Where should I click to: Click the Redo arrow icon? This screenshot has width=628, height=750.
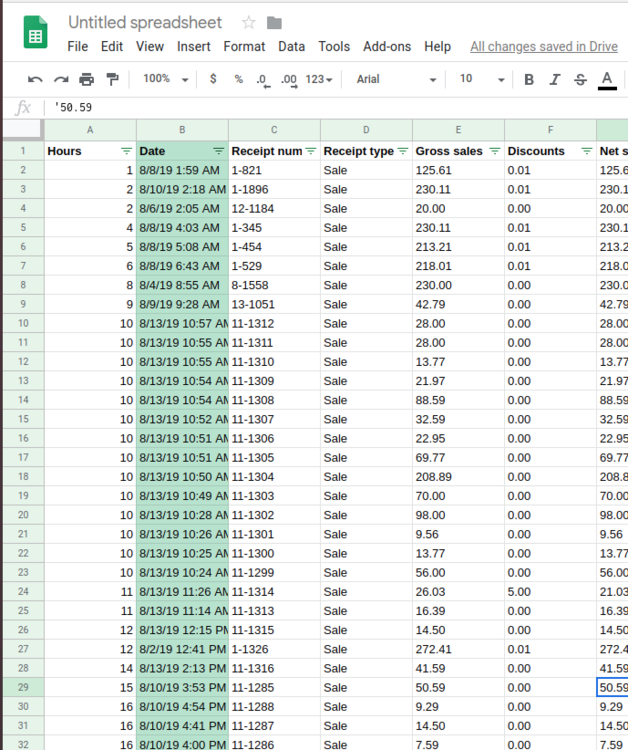(x=61, y=79)
